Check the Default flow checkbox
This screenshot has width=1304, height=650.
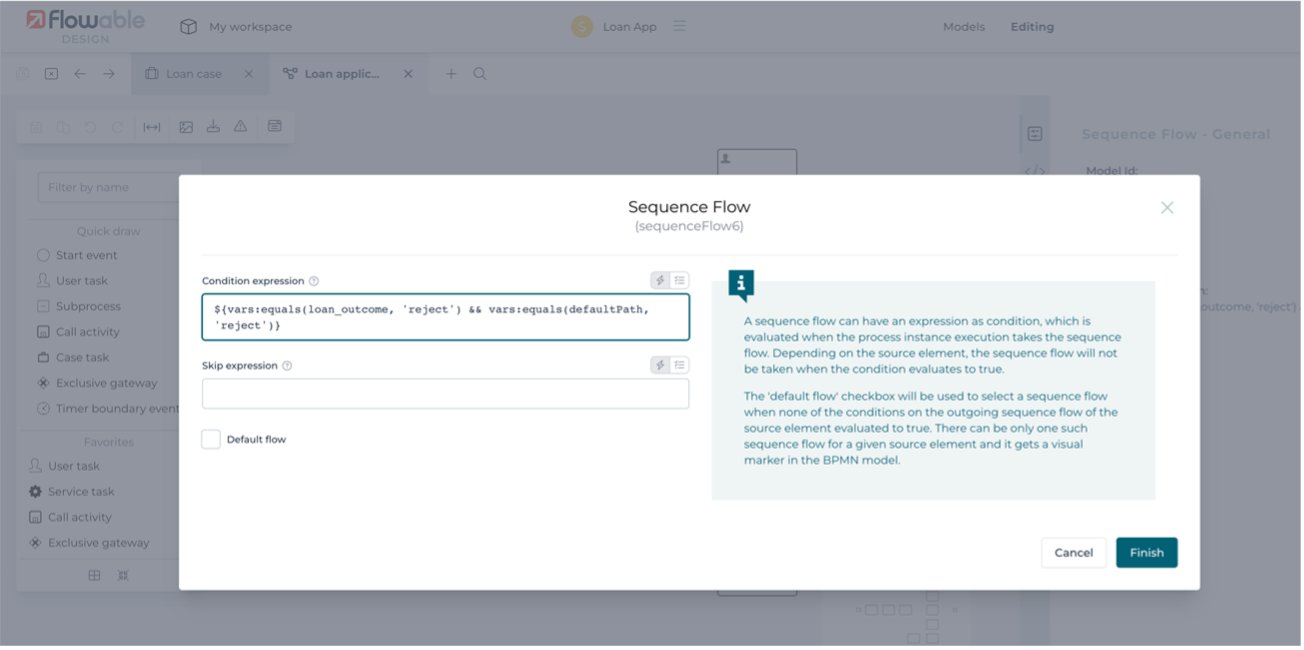click(211, 439)
